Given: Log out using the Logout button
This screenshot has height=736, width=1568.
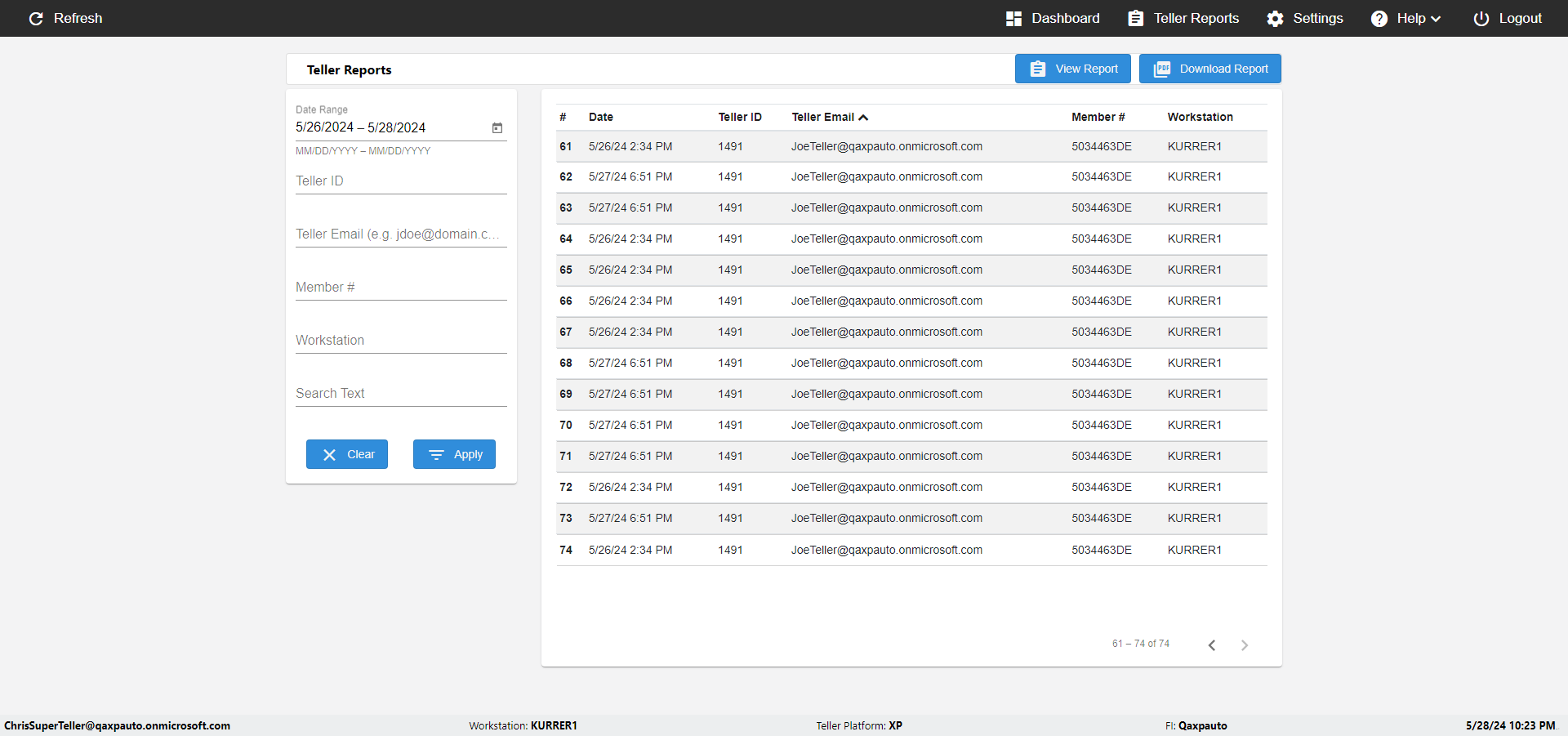Looking at the screenshot, I should coord(1508,18).
